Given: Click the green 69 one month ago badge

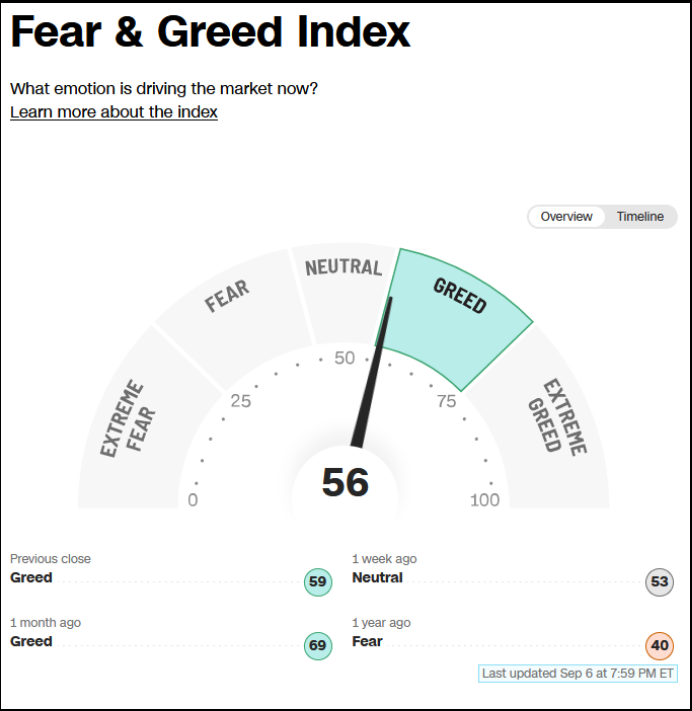Looking at the screenshot, I should pos(318,646).
